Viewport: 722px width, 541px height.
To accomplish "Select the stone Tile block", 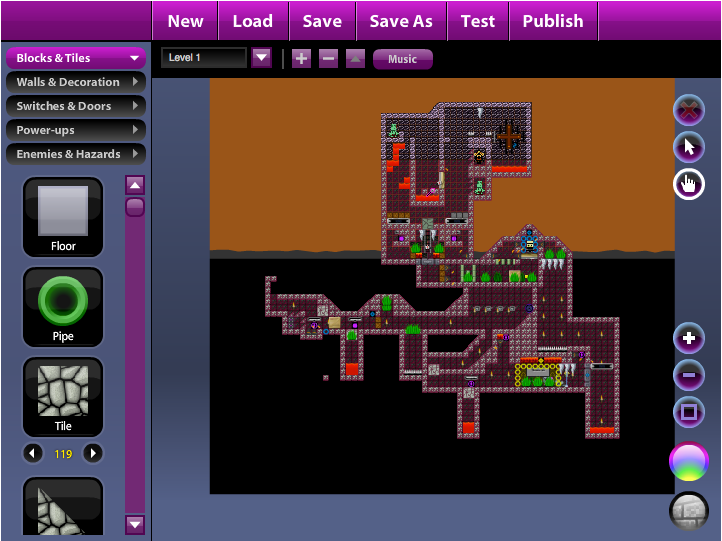I will (x=63, y=397).
